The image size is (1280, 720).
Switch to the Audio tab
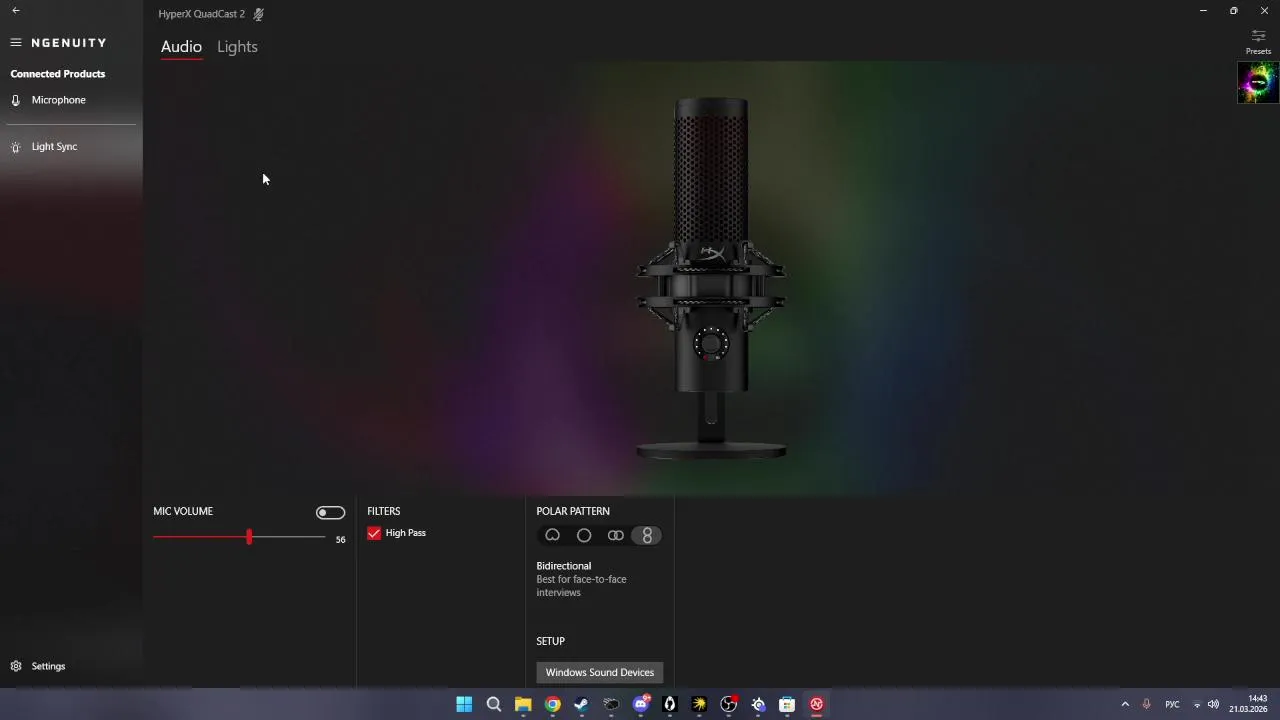(181, 47)
